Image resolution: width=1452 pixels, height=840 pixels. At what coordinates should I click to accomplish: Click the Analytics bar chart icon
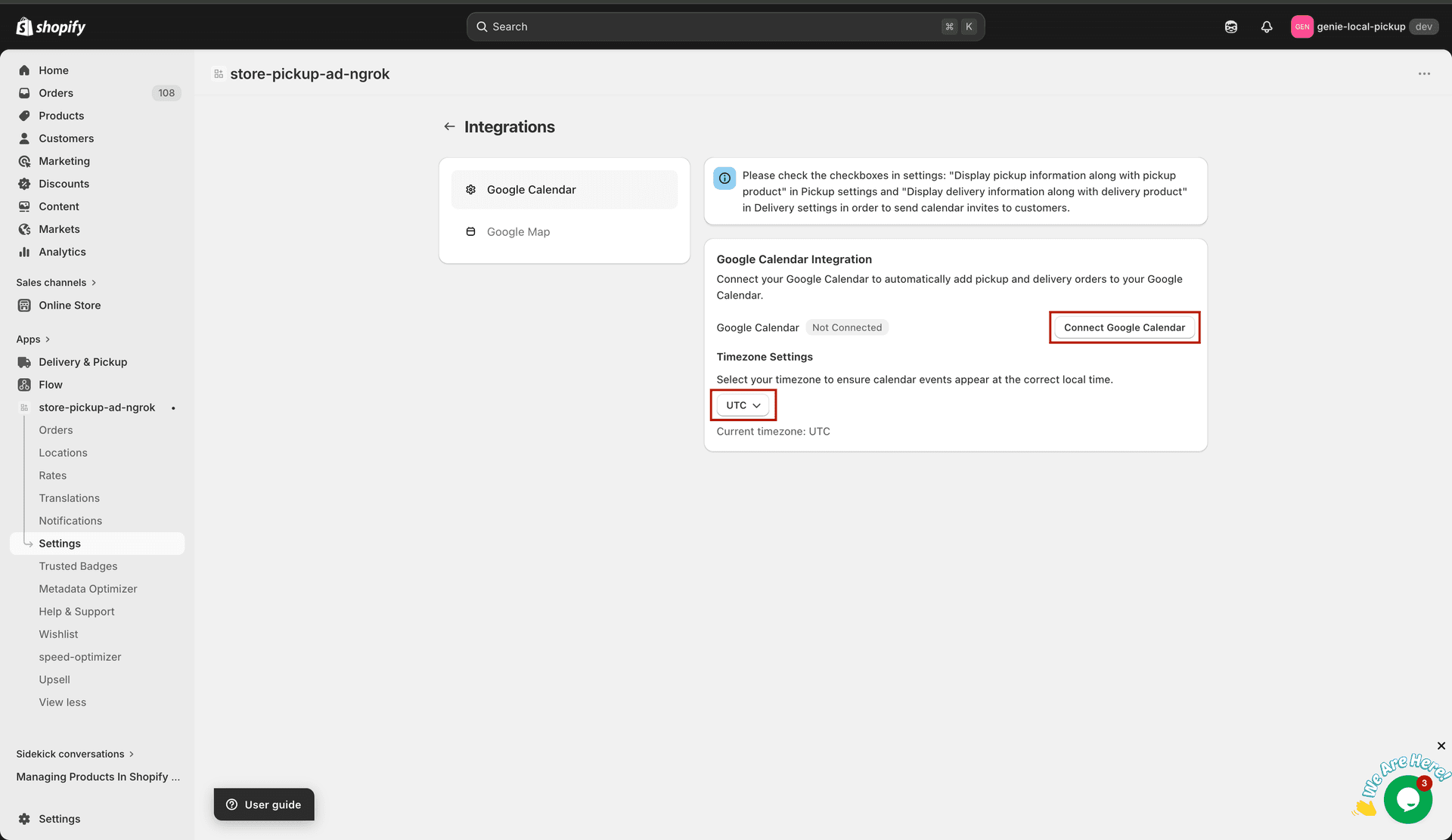(24, 252)
